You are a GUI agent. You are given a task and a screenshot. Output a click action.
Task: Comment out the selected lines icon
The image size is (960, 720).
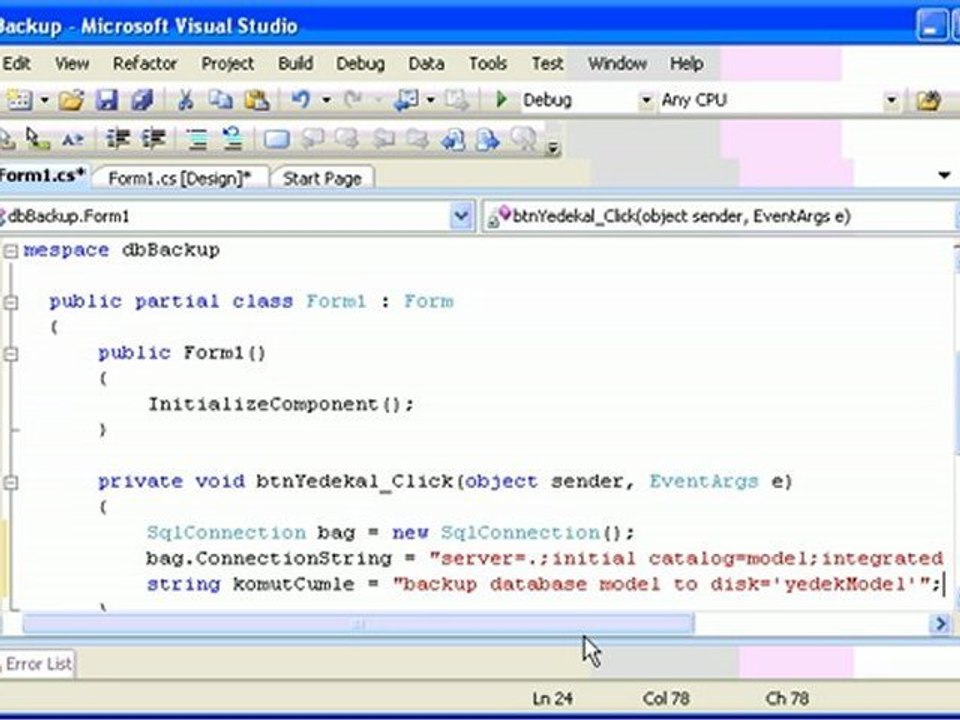tap(197, 140)
